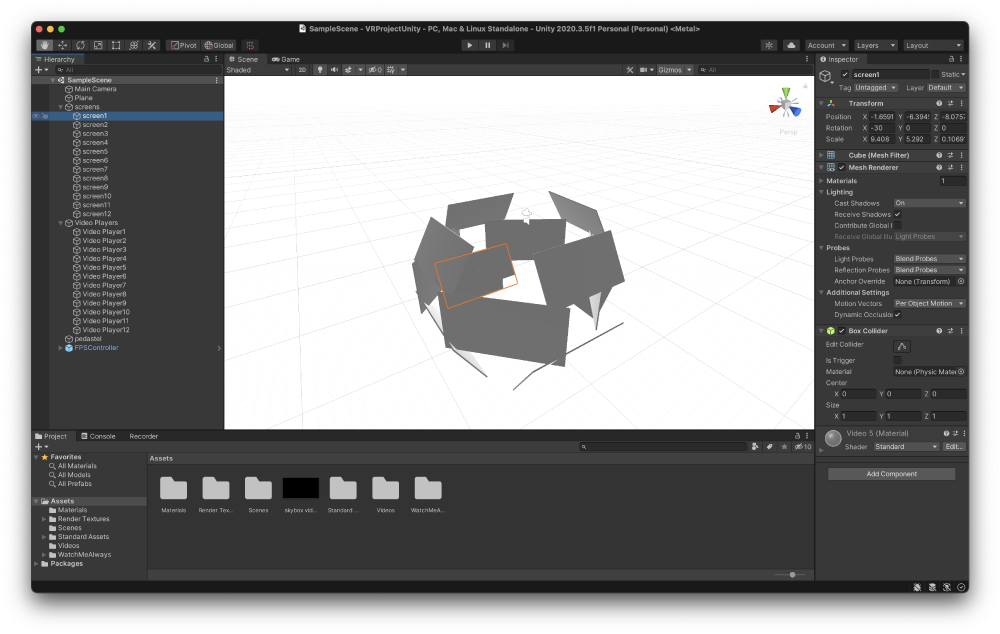Adjust the asset icon size slider
Screen dimensions: 1000x634
pos(791,575)
